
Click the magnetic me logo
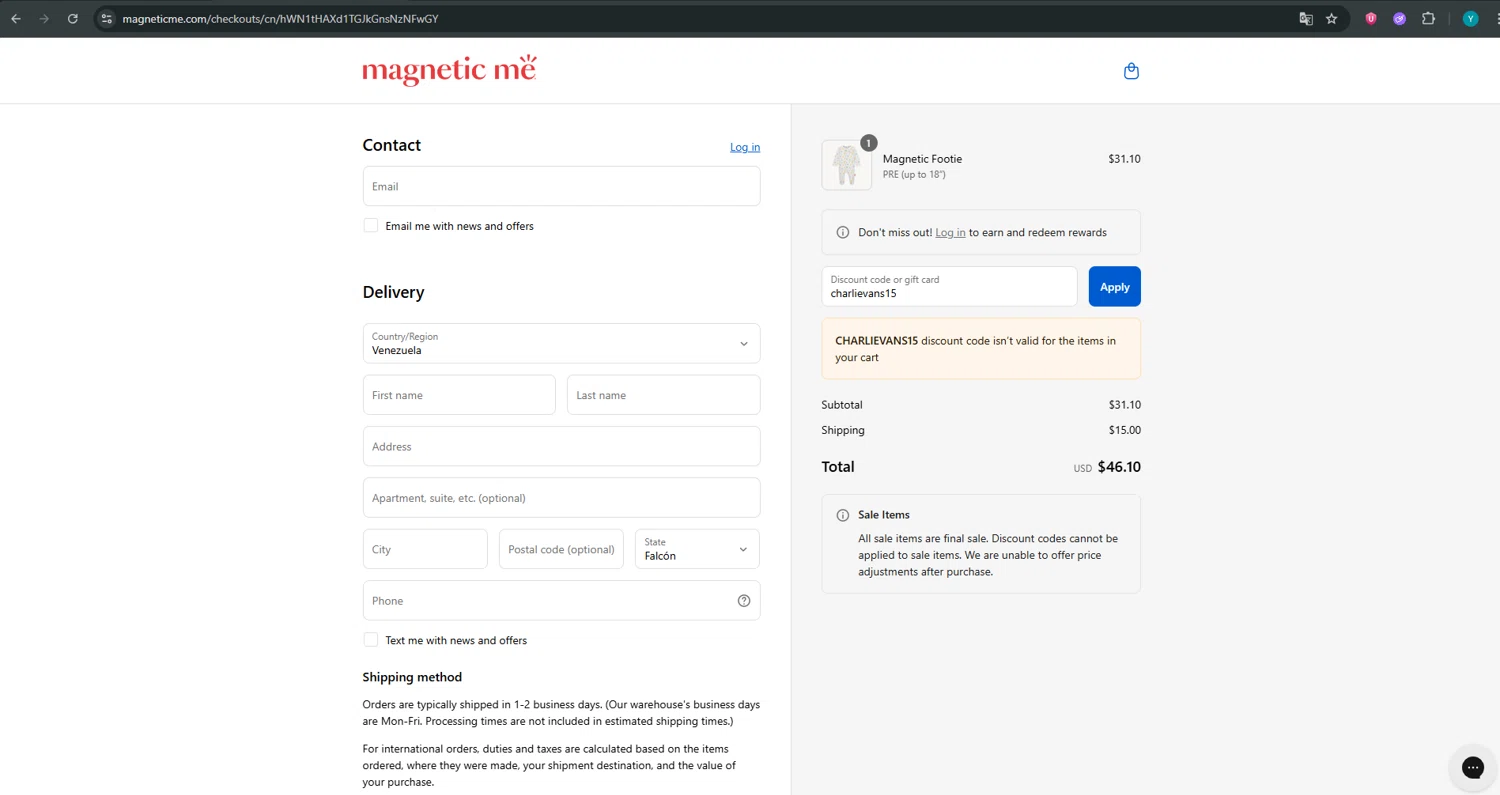coord(449,70)
